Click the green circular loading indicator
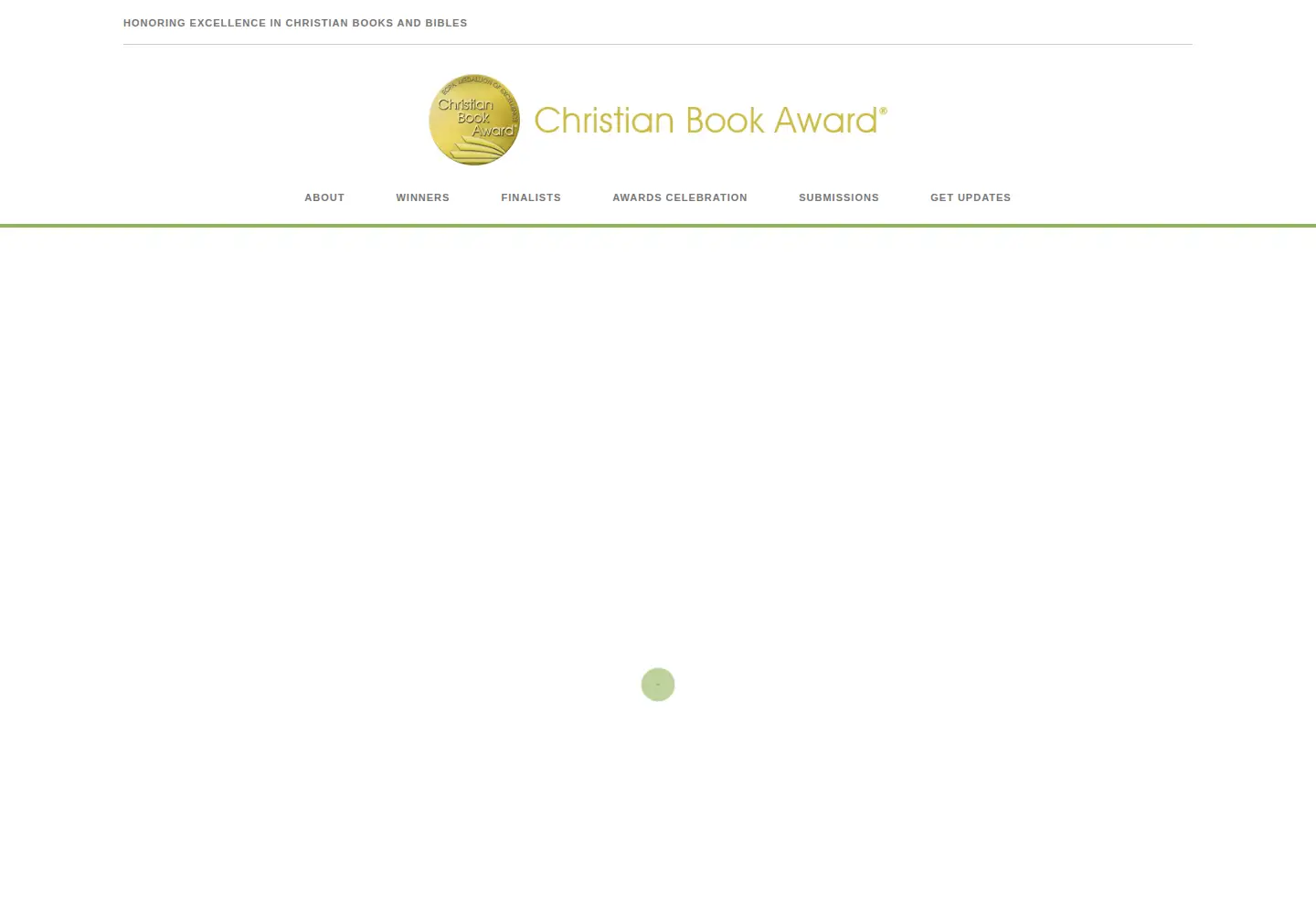This screenshot has width=1316, height=914. click(658, 685)
